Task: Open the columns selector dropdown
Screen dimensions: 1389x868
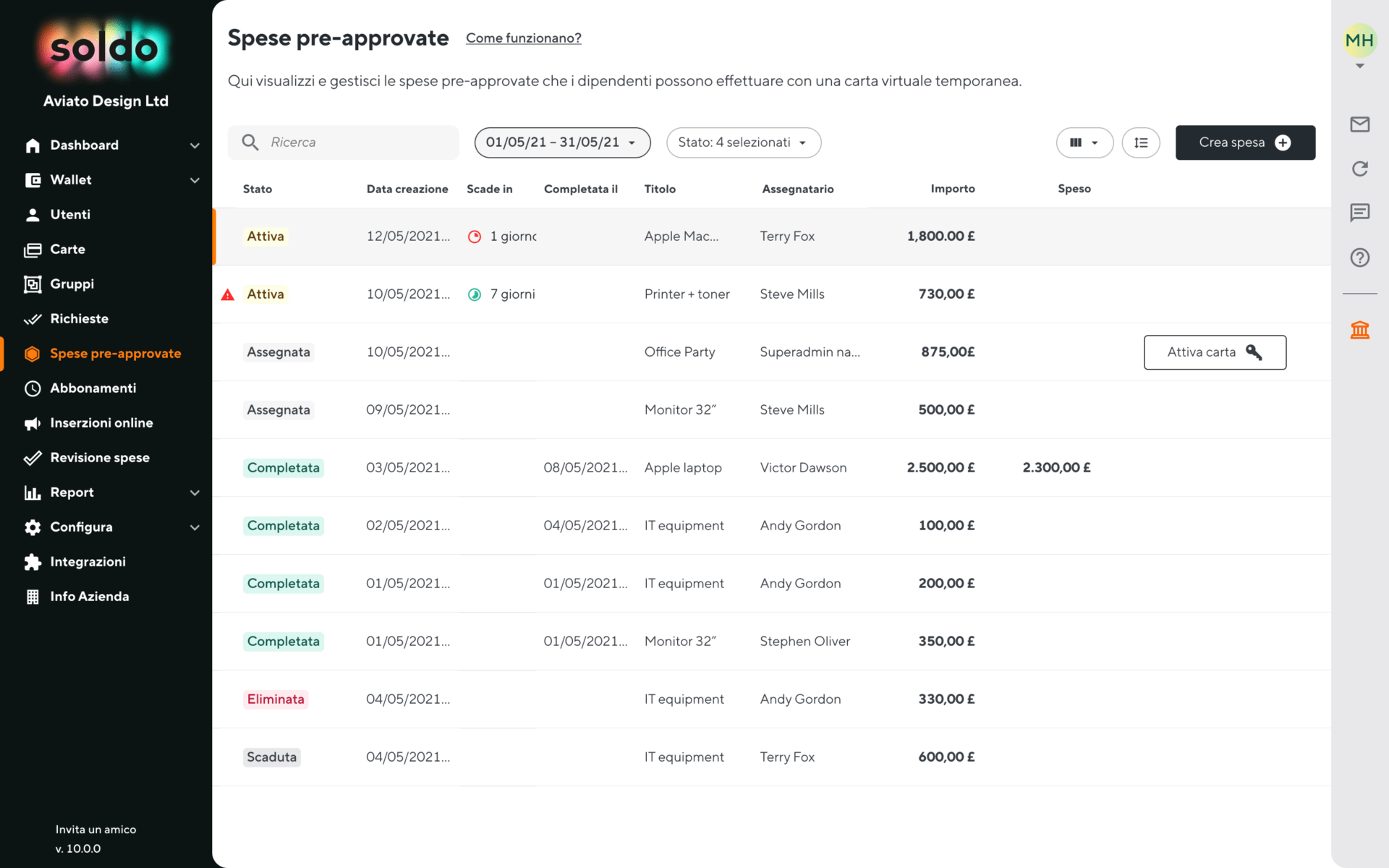Action: (x=1084, y=142)
